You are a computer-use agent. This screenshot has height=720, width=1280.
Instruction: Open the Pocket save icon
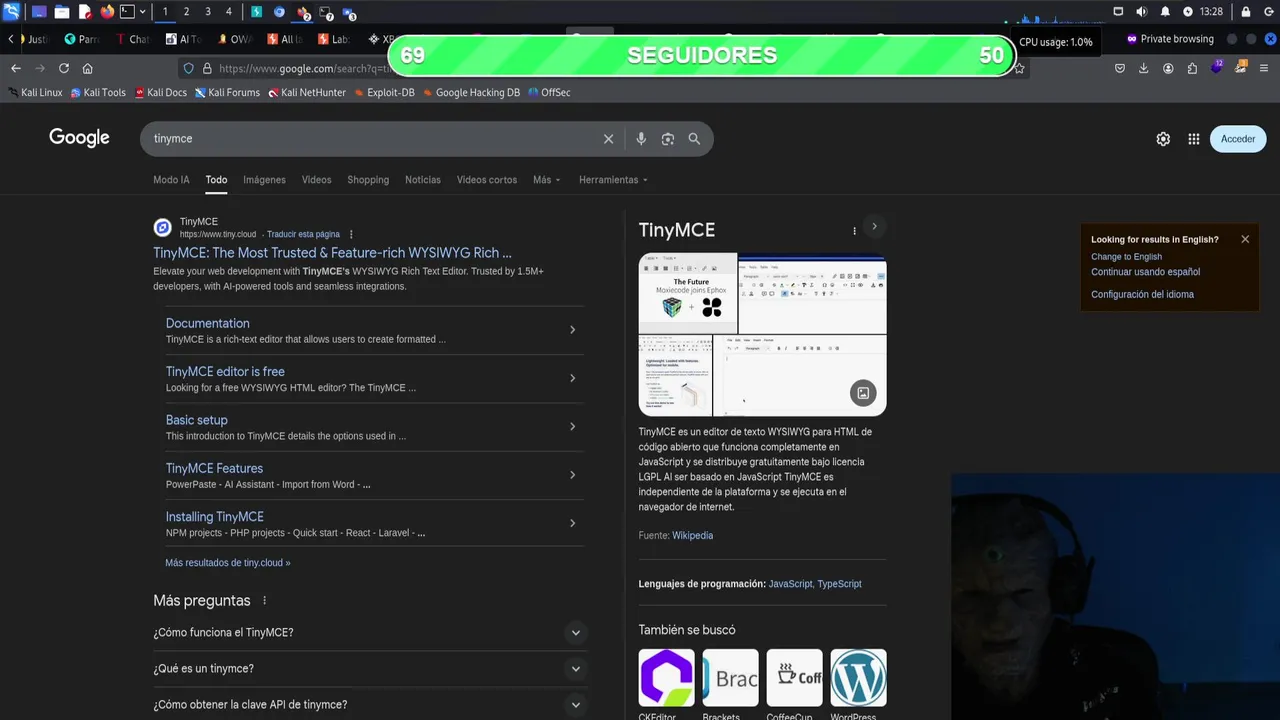[1120, 68]
